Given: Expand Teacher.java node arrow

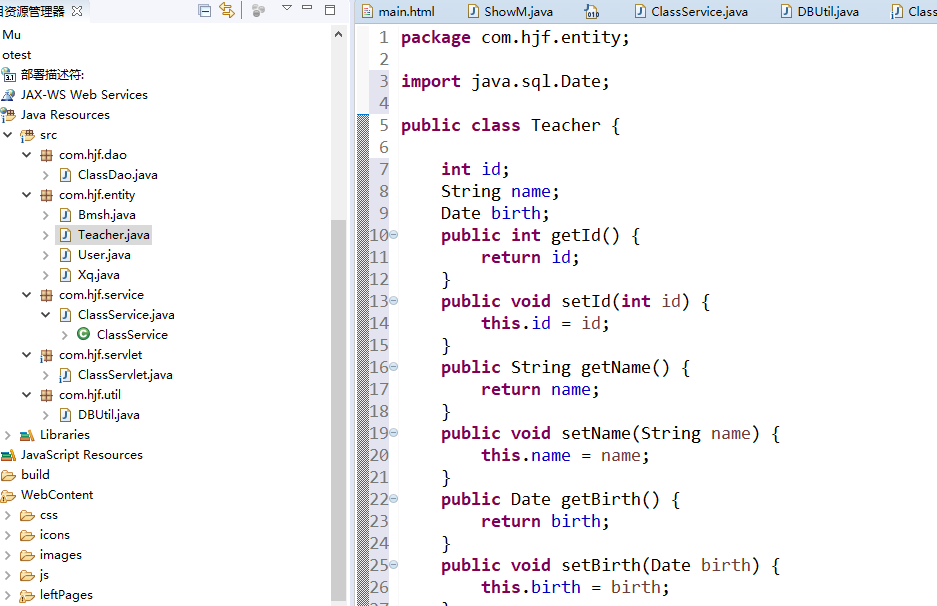Looking at the screenshot, I should [x=45, y=235].
